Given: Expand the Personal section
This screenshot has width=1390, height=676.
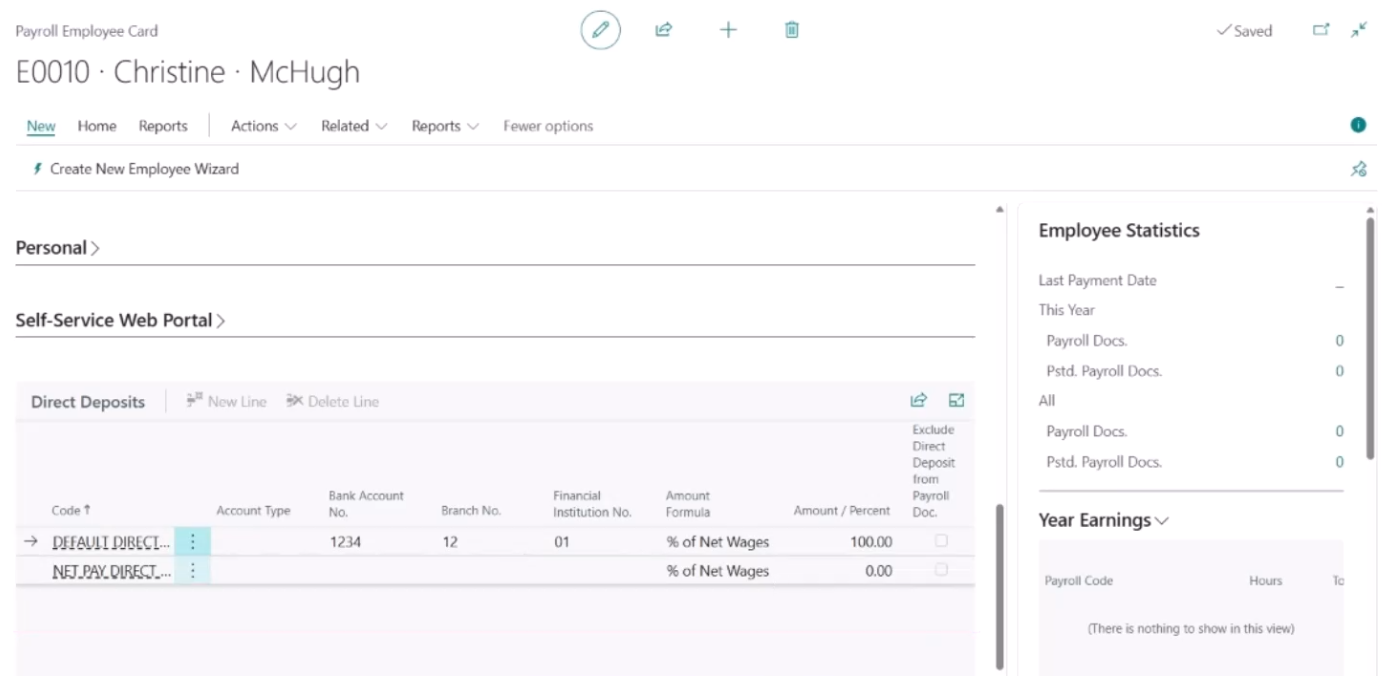Looking at the screenshot, I should click(x=58, y=248).
